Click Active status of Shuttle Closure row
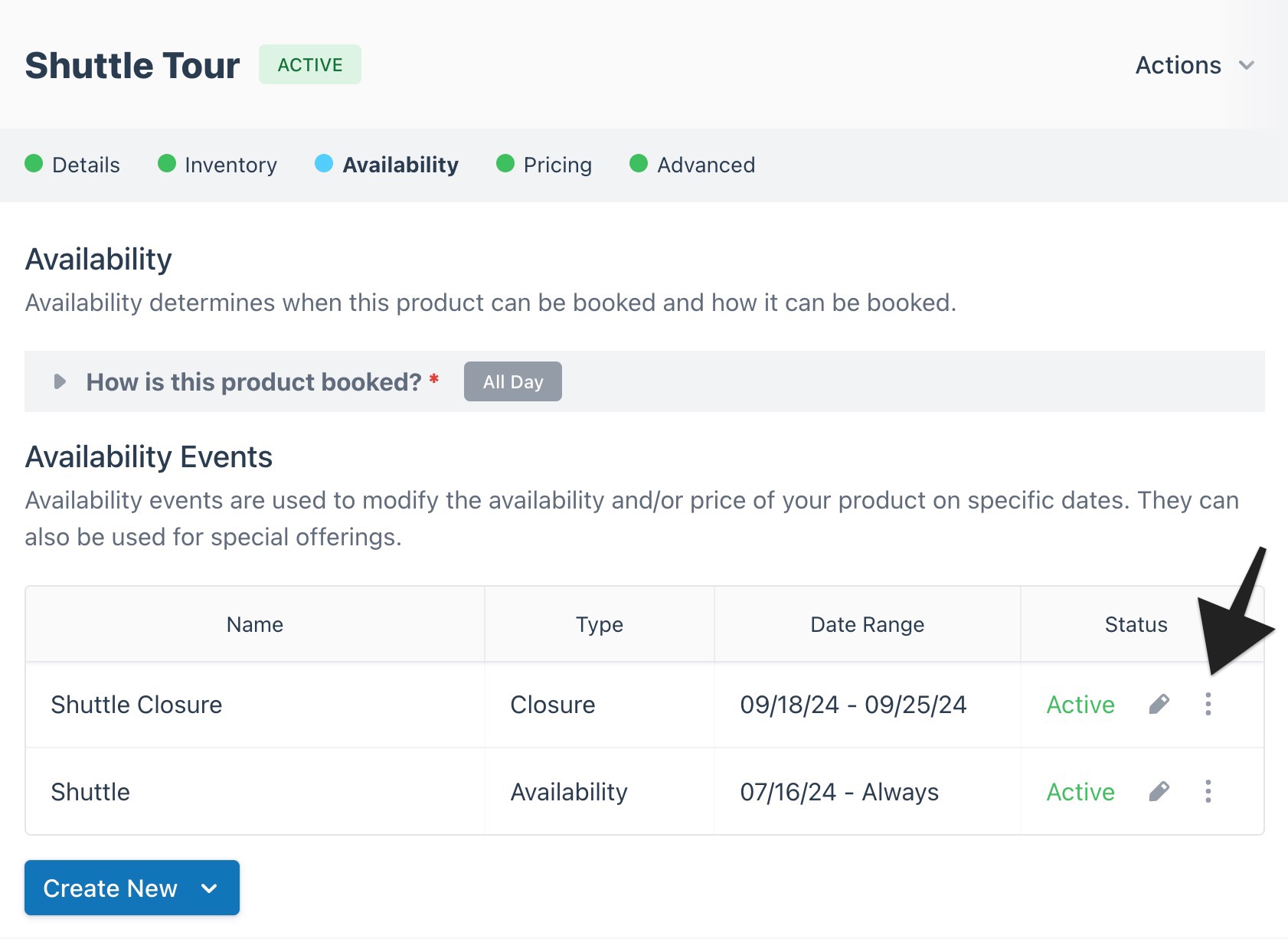Image resolution: width=1288 pixels, height=939 pixels. 1080,705
